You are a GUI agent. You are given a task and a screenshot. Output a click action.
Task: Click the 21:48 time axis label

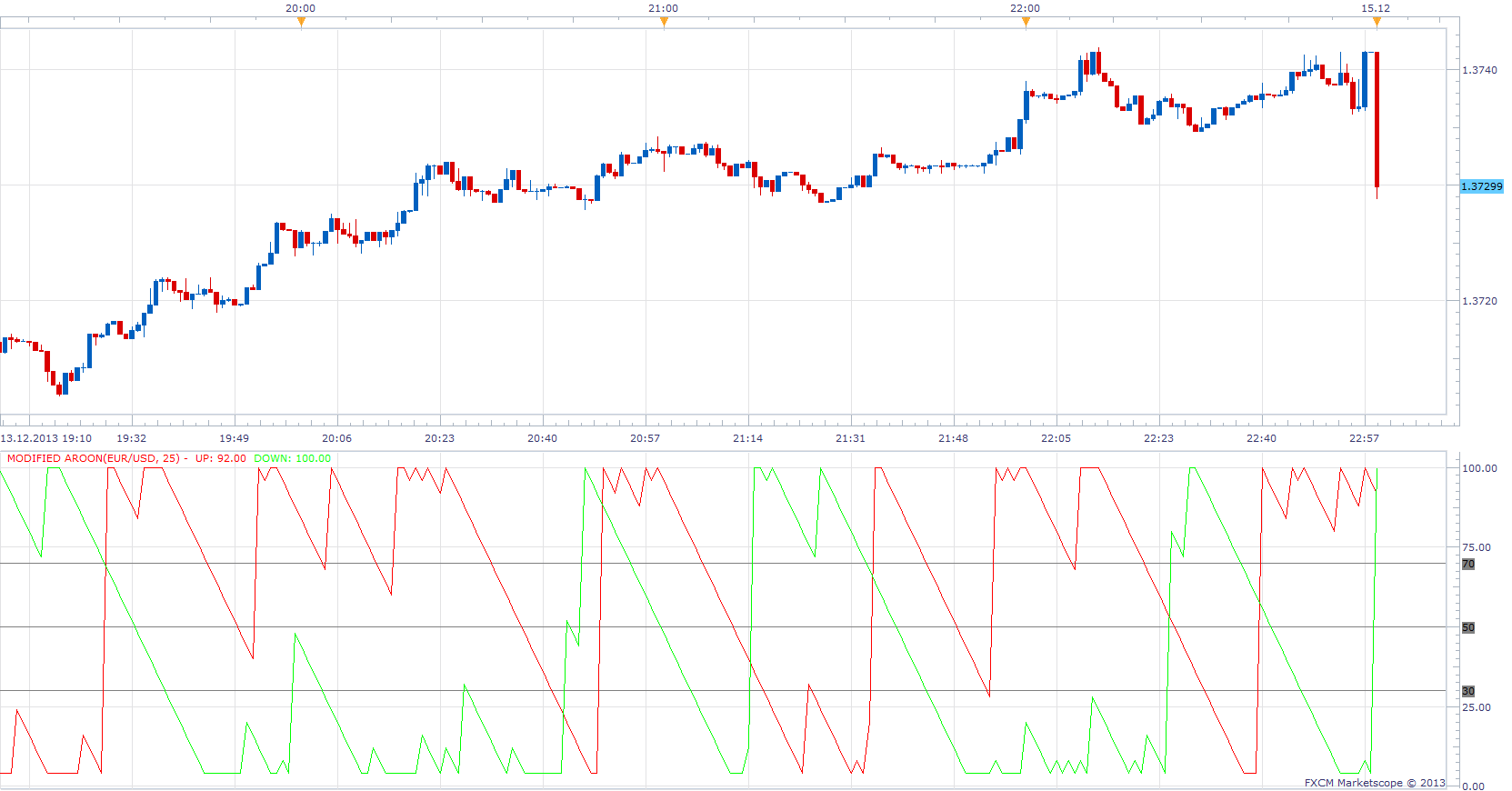click(x=954, y=438)
